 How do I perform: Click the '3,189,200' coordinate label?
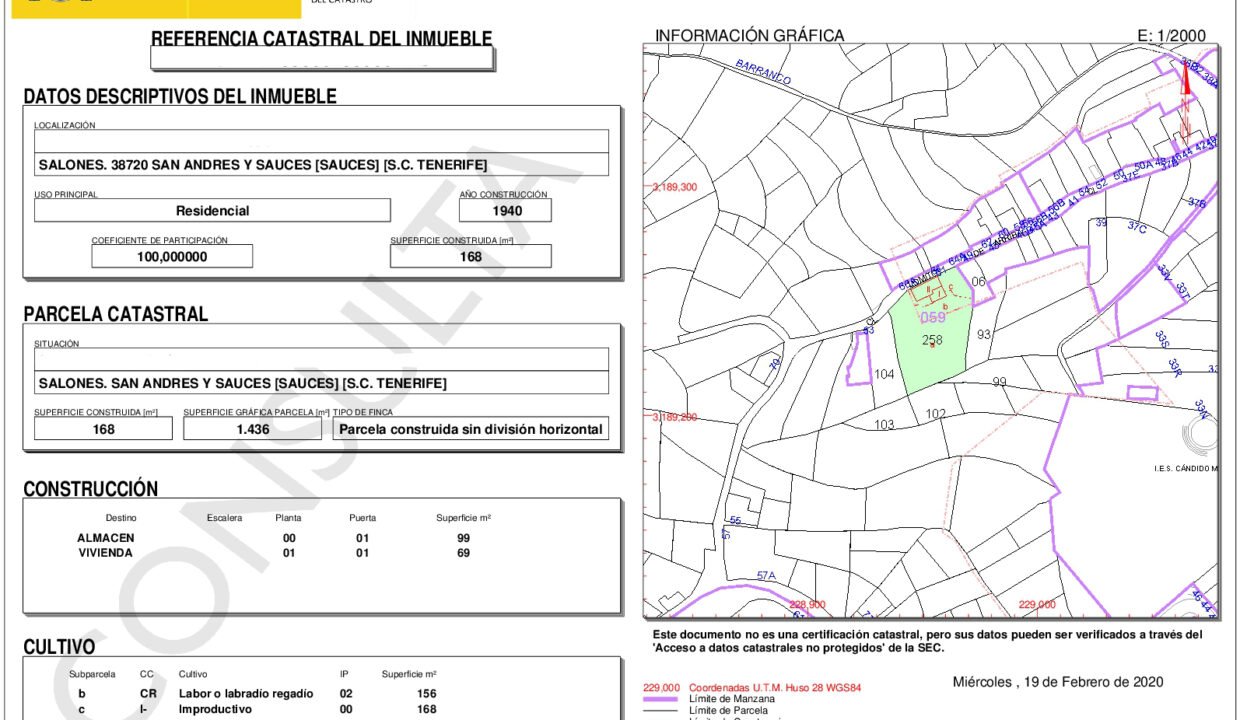pos(673,416)
